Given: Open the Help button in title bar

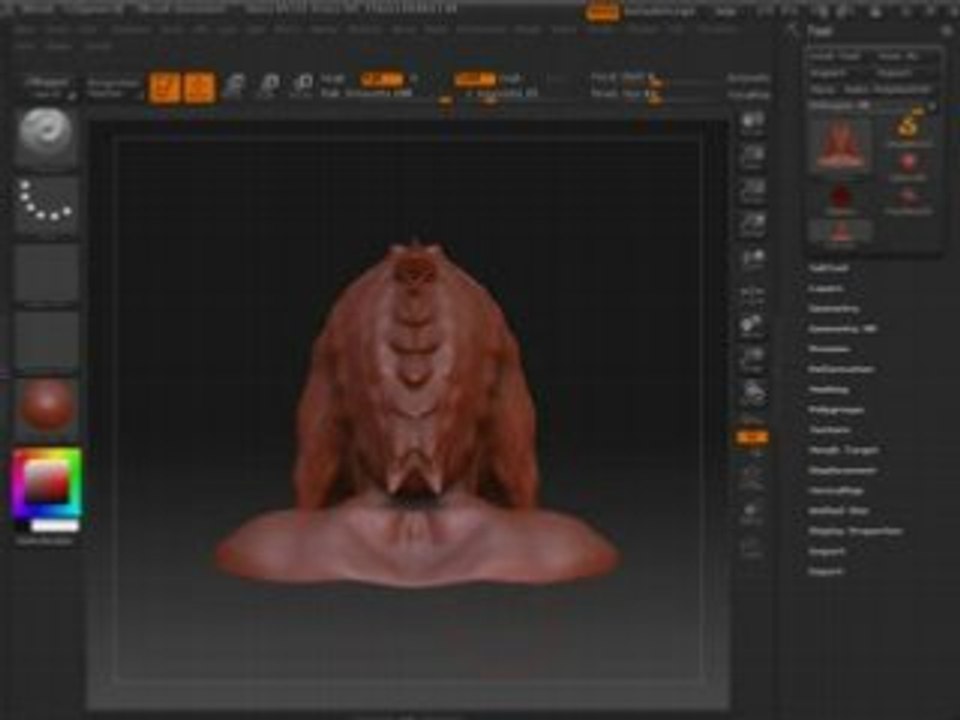Looking at the screenshot, I should pyautogui.click(x=726, y=11).
